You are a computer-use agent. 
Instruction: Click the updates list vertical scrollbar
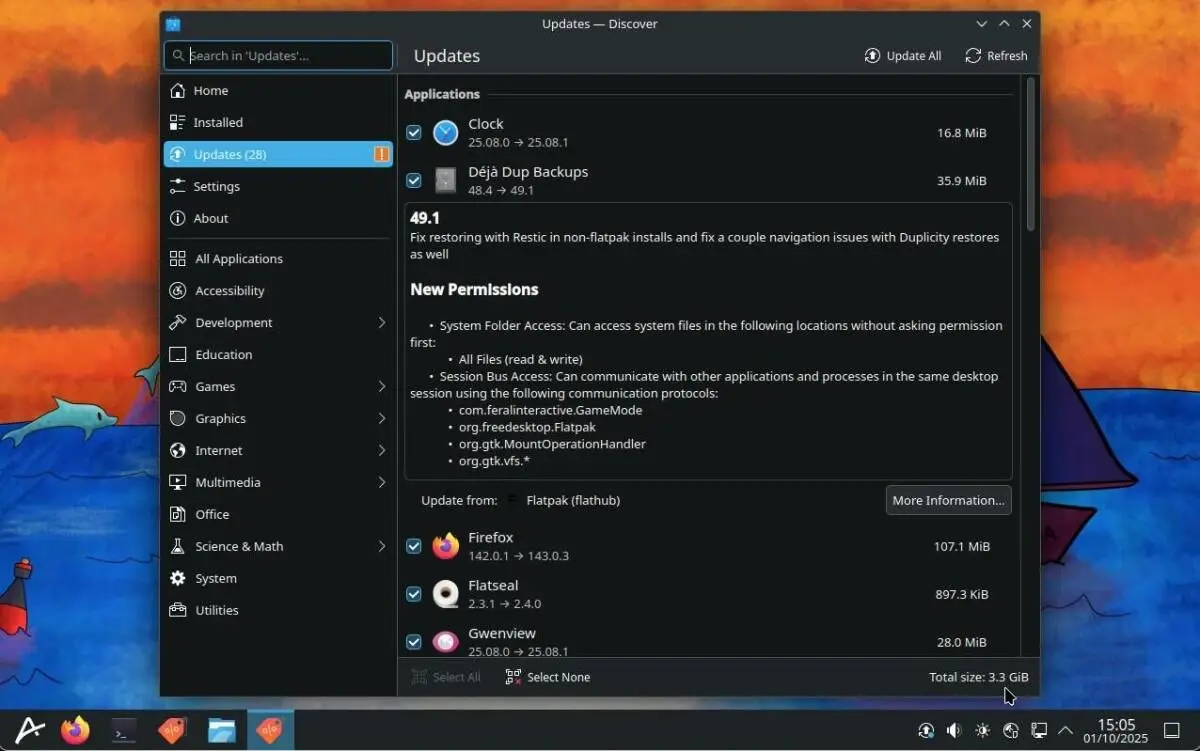tap(1030, 155)
